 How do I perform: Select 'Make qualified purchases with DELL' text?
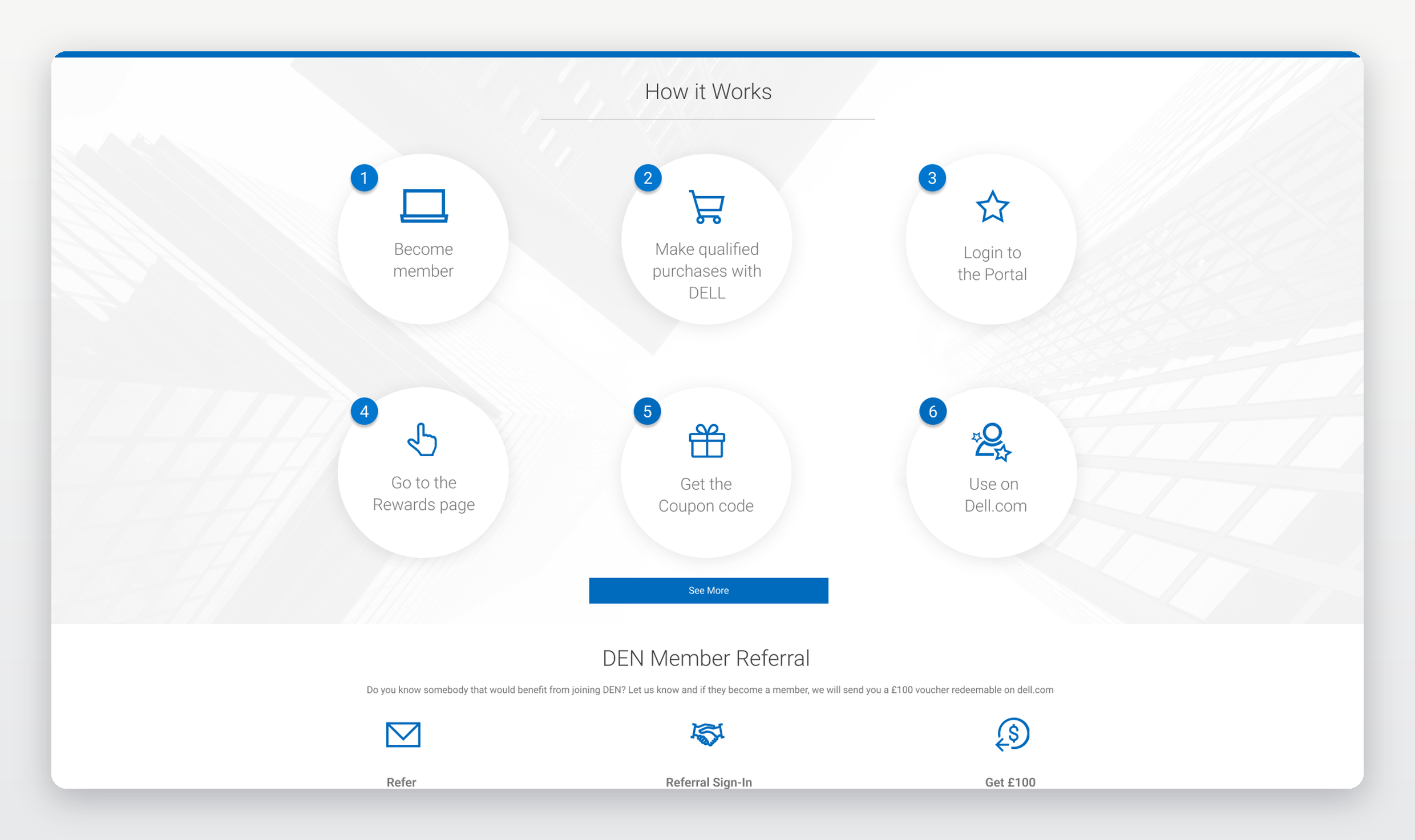707,271
